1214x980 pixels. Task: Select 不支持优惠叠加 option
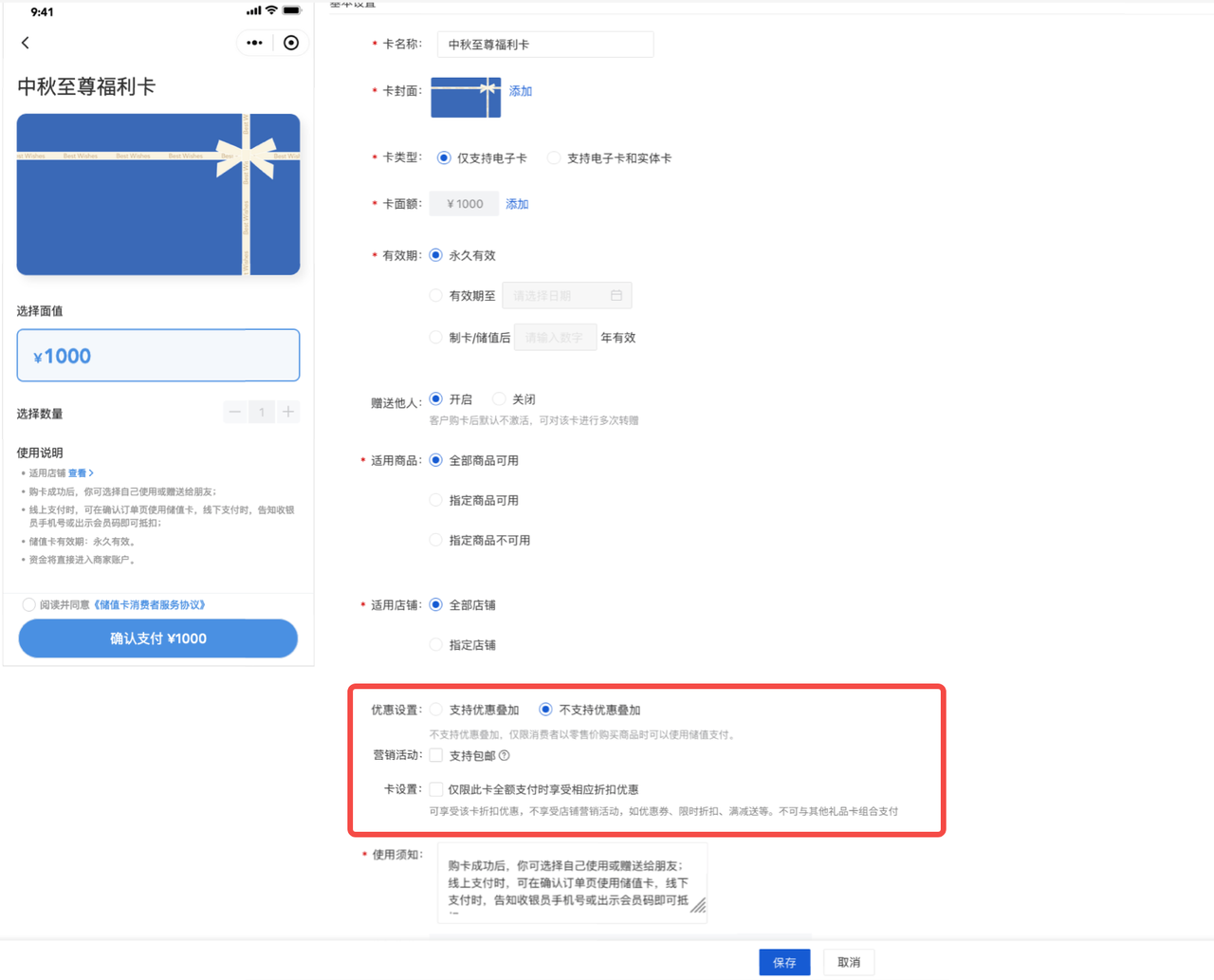coord(546,710)
